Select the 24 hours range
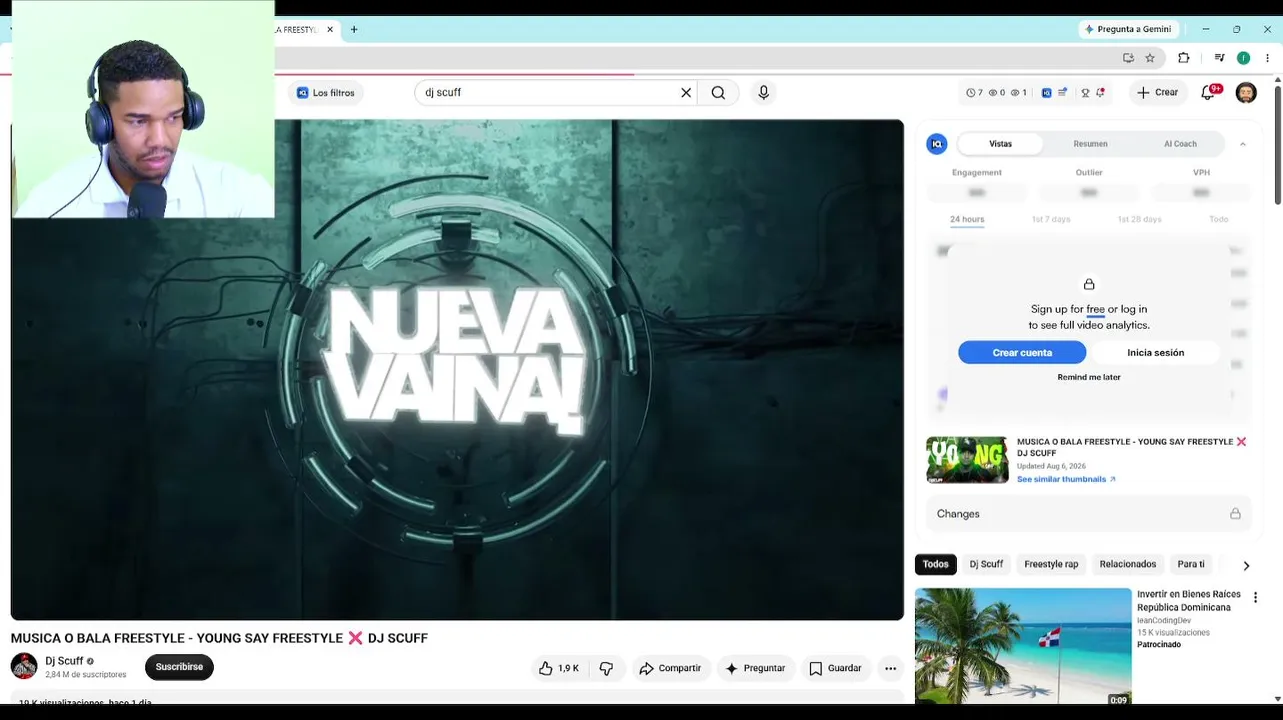 pyautogui.click(x=967, y=219)
